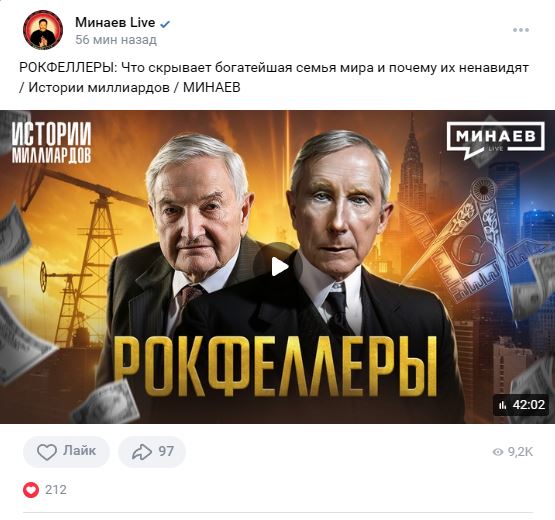Toggle like with the Лайк label
The height and width of the screenshot is (520, 555).
79,451
